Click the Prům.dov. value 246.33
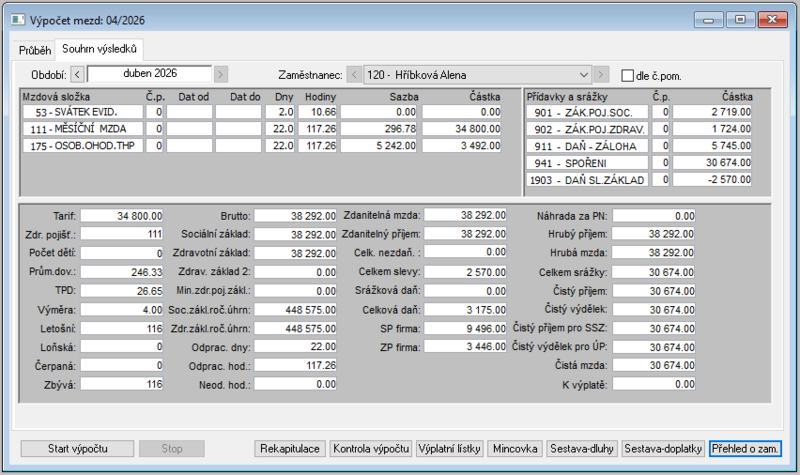 tap(122, 272)
